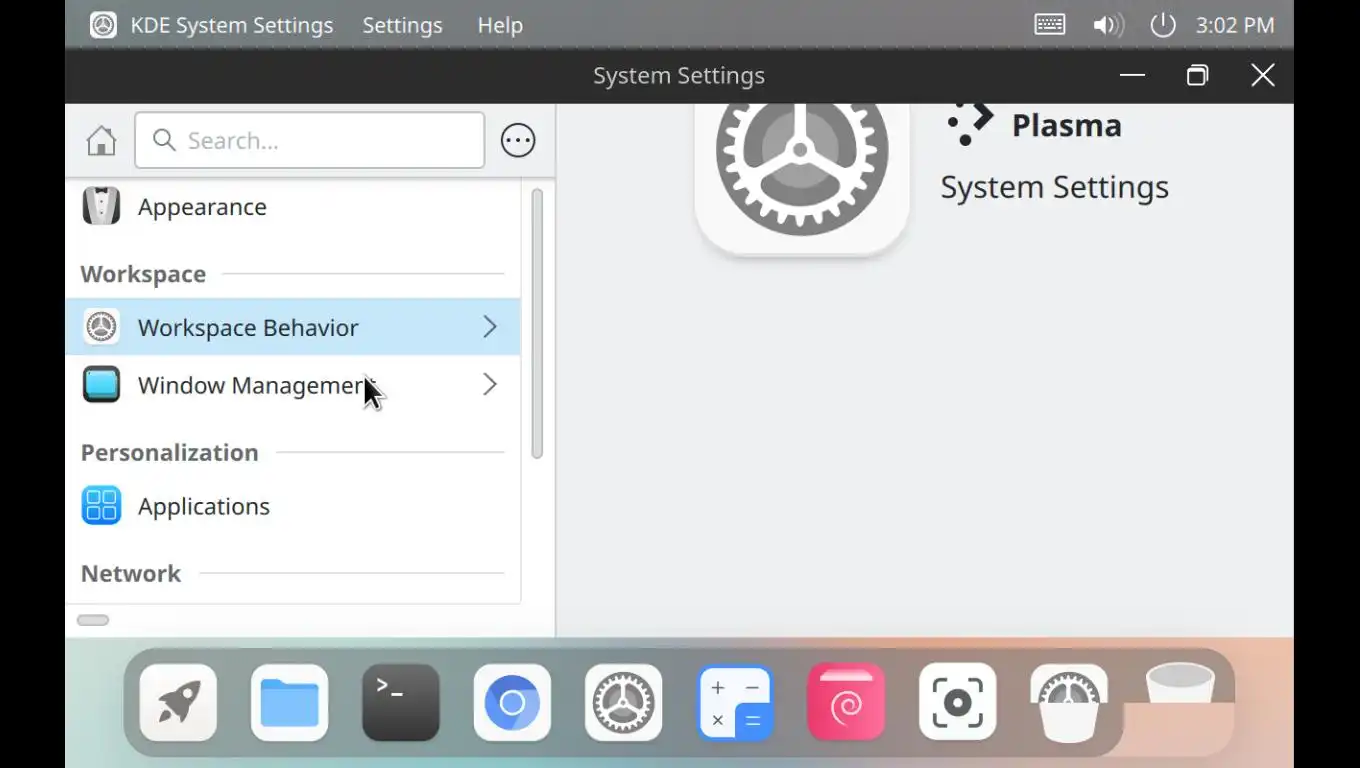
Task: Expand Window Management with its chevron
Action: [x=490, y=385]
